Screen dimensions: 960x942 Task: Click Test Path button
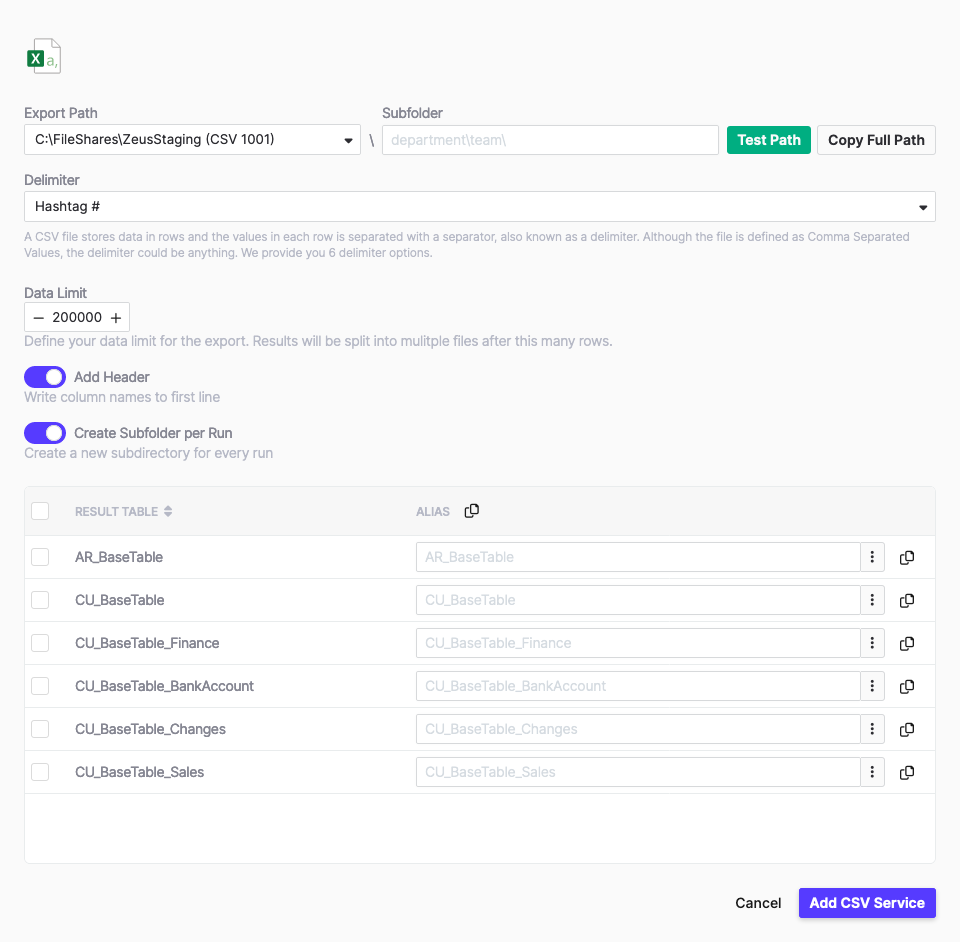768,140
